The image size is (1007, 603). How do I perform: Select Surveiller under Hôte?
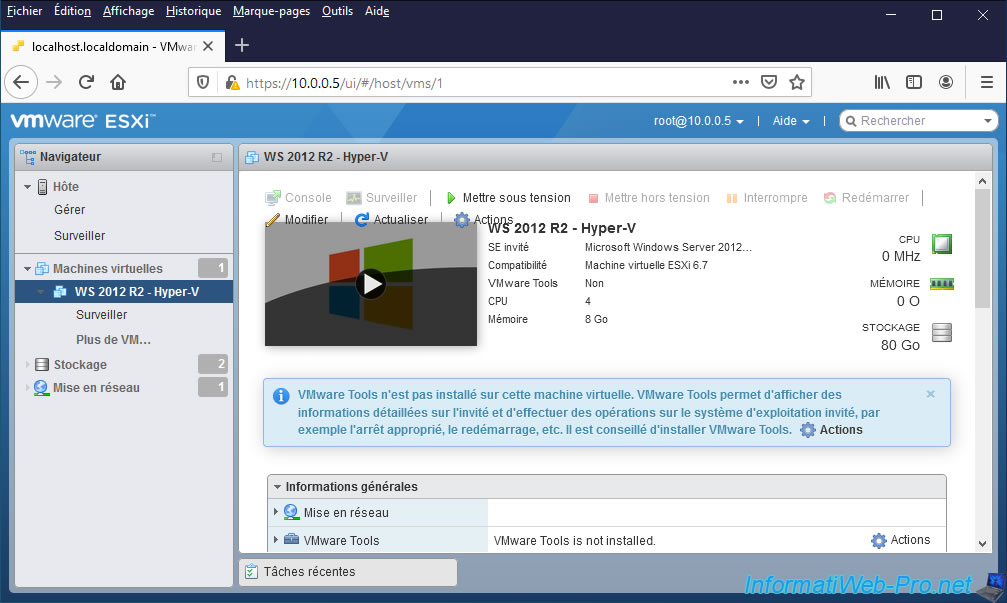tap(80, 236)
